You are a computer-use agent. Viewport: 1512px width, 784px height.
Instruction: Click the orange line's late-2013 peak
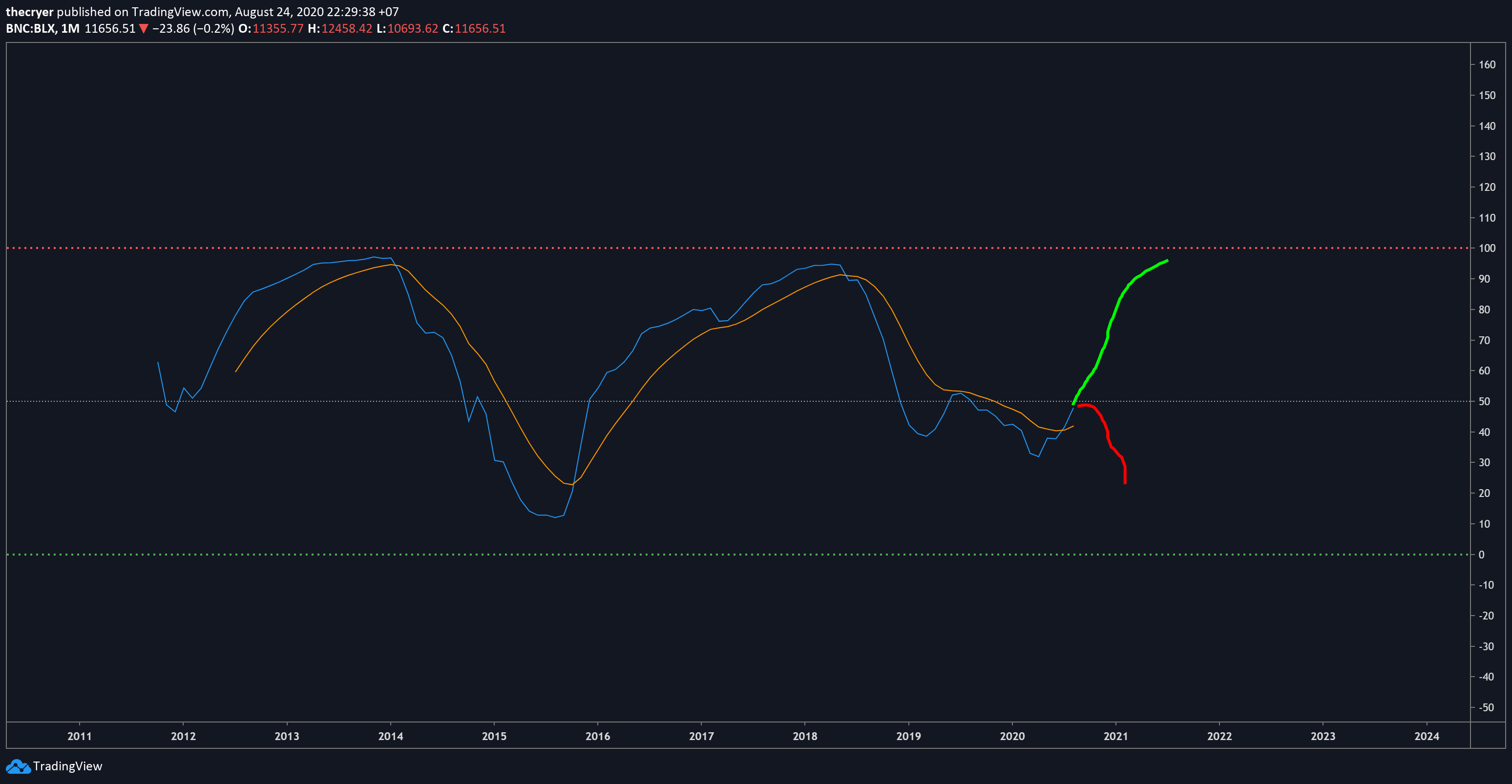391,265
